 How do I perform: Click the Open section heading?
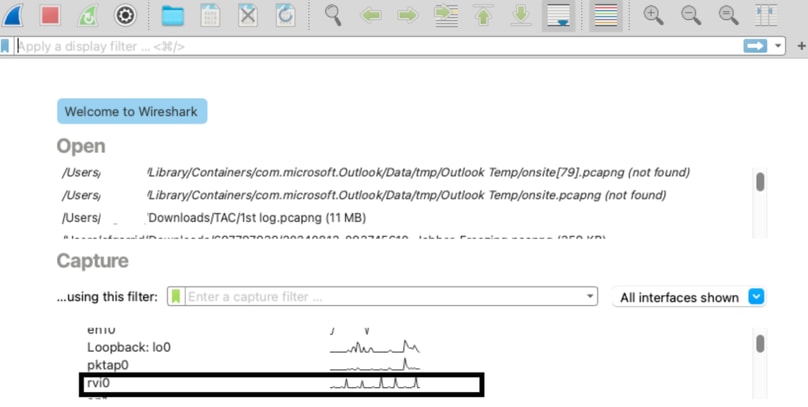81,146
